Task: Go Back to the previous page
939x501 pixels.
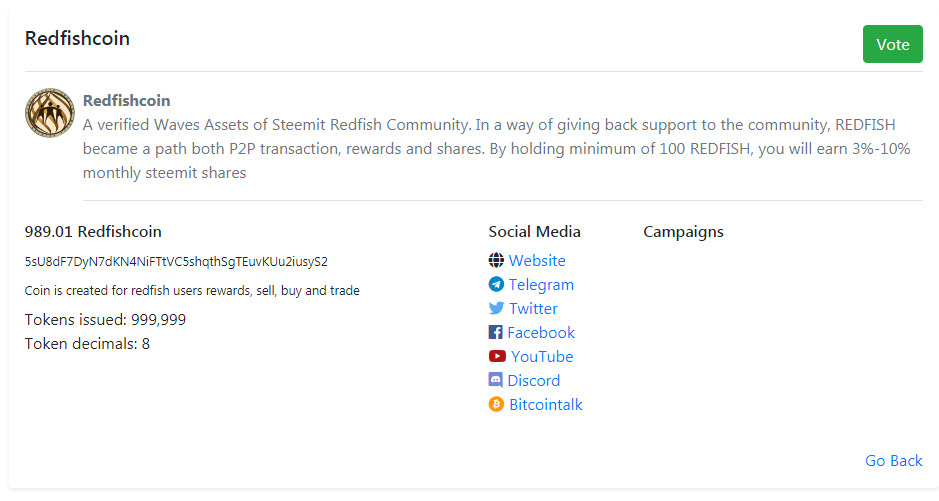Action: coord(893,460)
